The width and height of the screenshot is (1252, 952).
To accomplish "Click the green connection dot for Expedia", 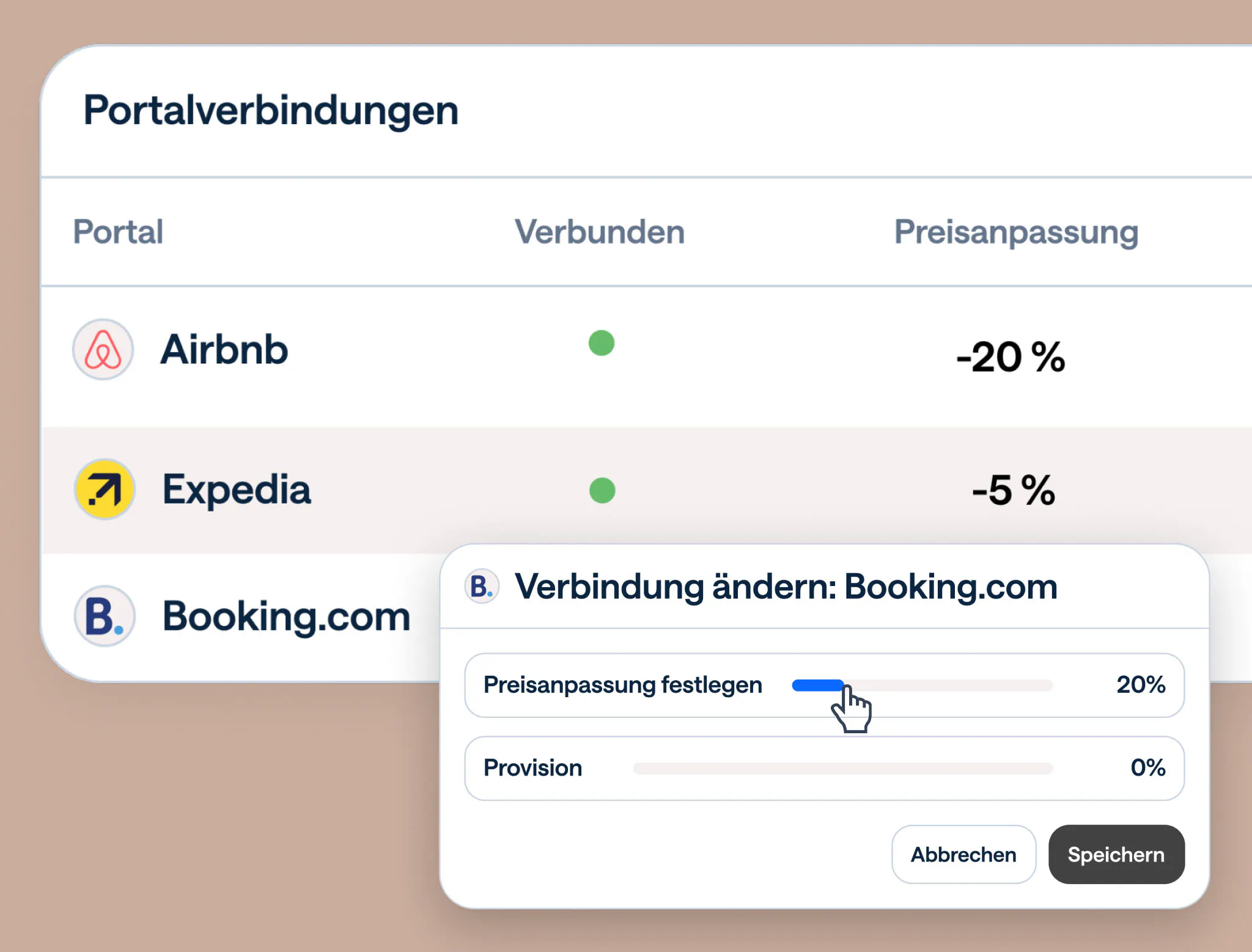I will (601, 489).
